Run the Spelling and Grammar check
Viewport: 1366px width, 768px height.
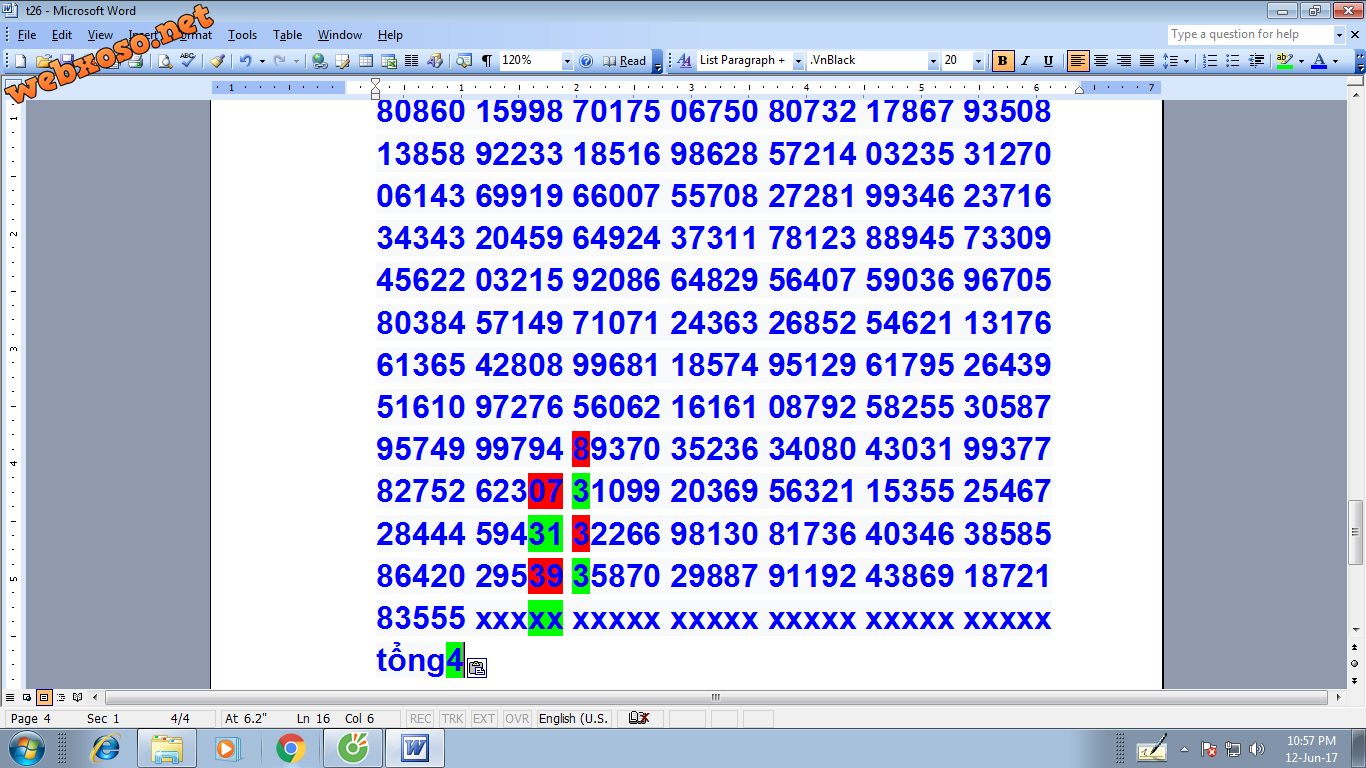(188, 61)
